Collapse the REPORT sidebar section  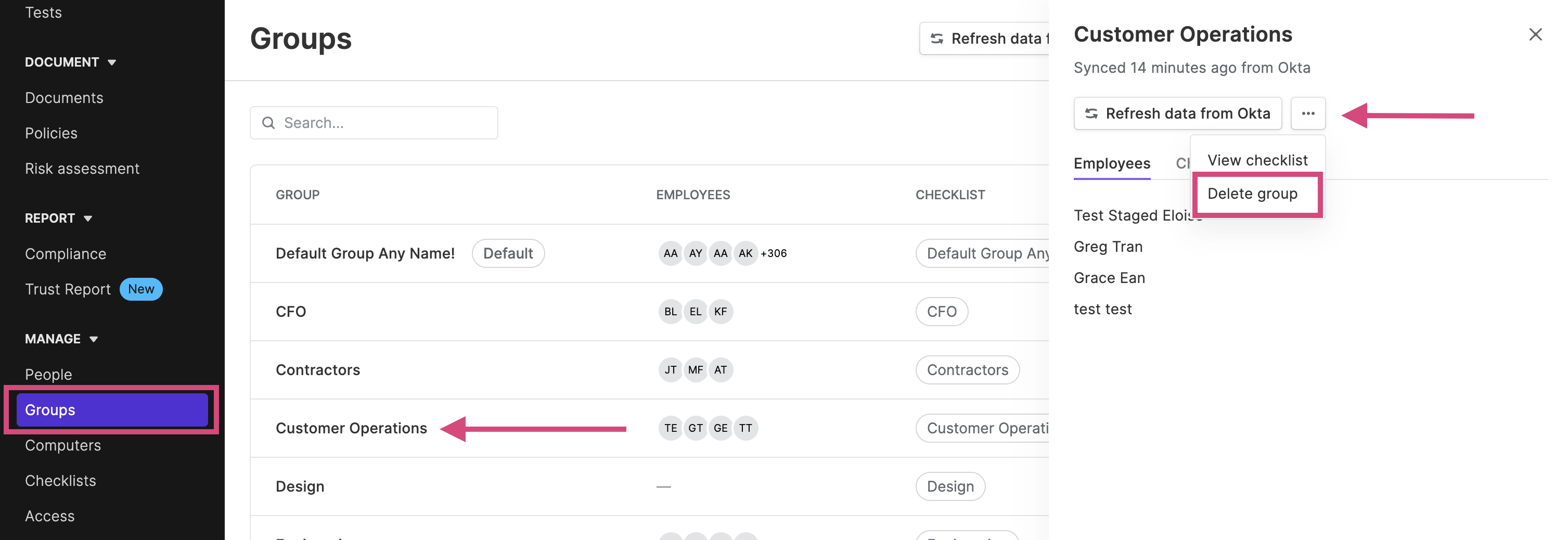pos(58,218)
